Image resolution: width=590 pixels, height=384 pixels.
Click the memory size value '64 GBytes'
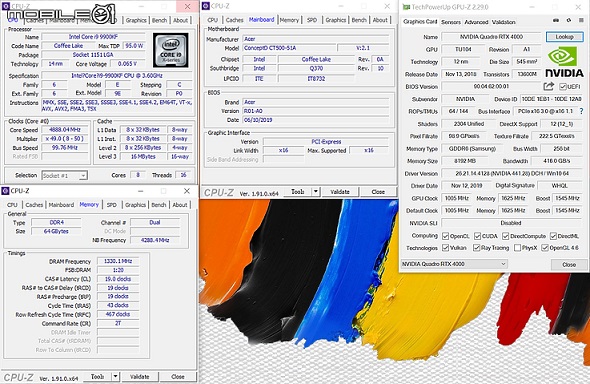[x=56, y=231]
